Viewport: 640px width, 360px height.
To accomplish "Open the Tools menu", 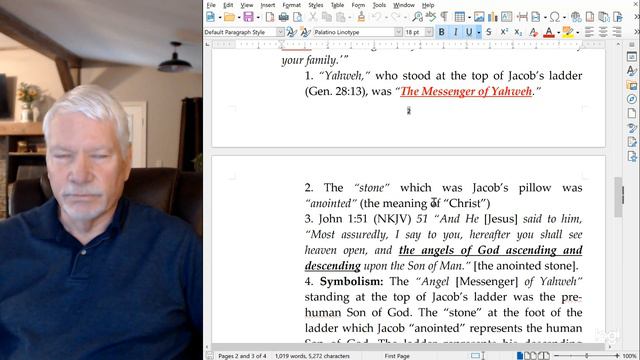I will point(379,5).
